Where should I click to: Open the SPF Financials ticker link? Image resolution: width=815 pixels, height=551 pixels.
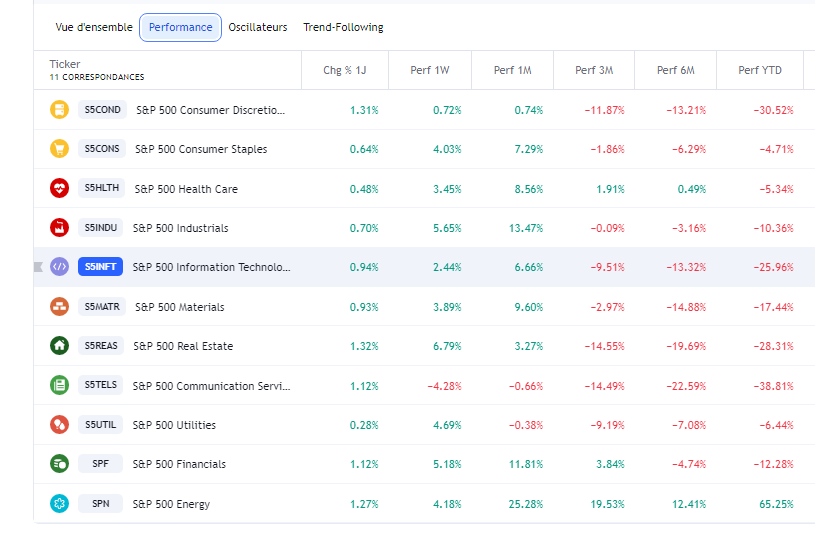point(101,464)
